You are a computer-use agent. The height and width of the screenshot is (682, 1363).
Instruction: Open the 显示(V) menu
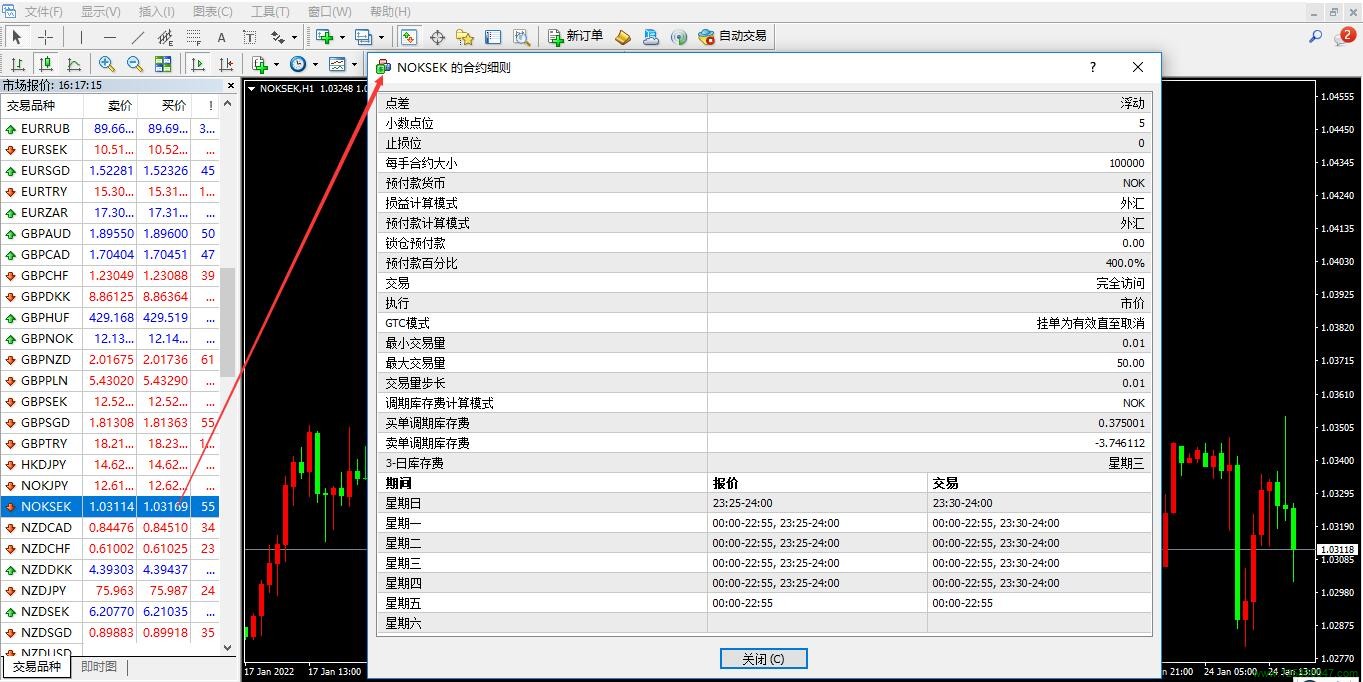pos(100,12)
